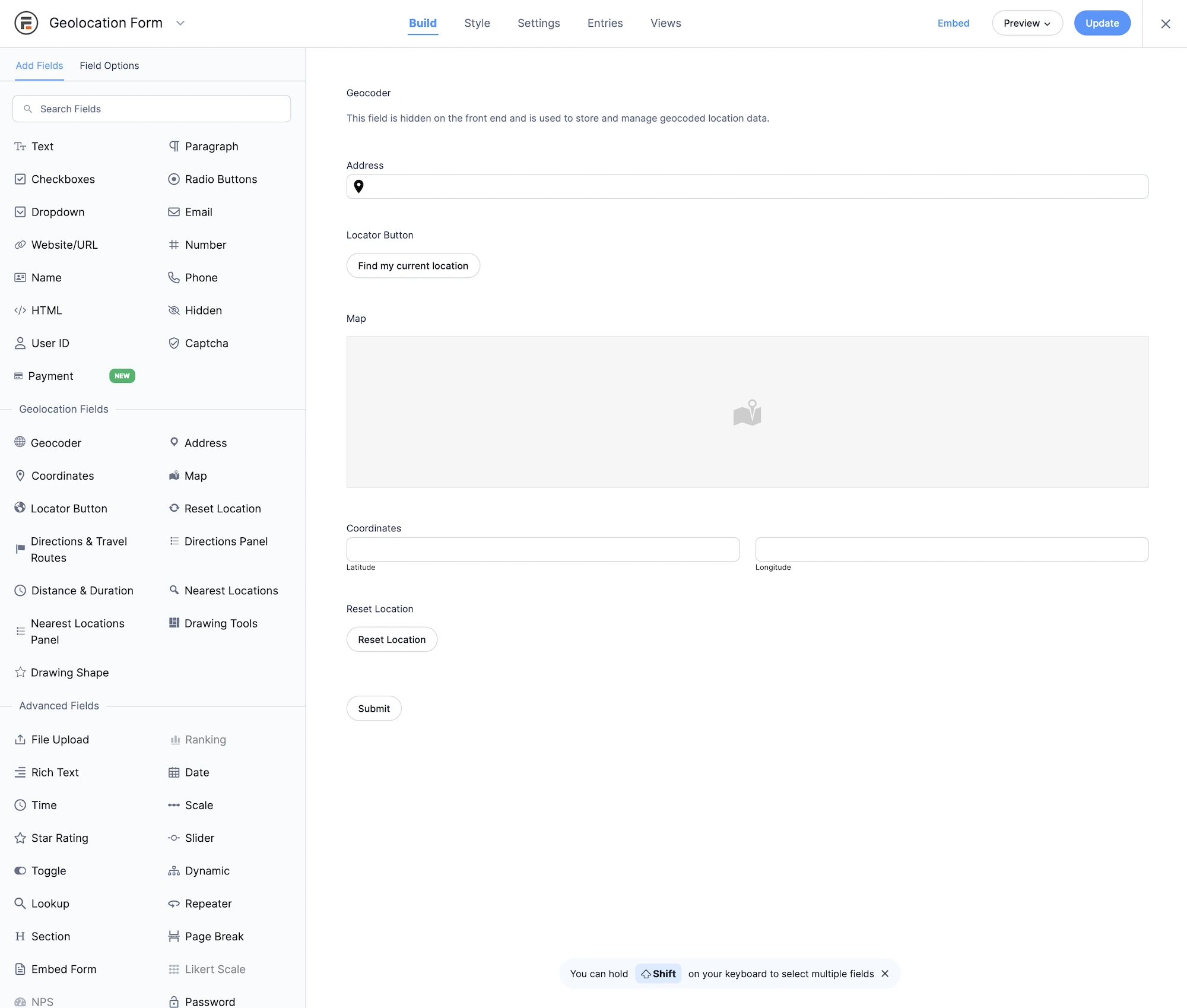Click the Reset Location refresh icon
1187x1008 pixels.
[x=174, y=508]
